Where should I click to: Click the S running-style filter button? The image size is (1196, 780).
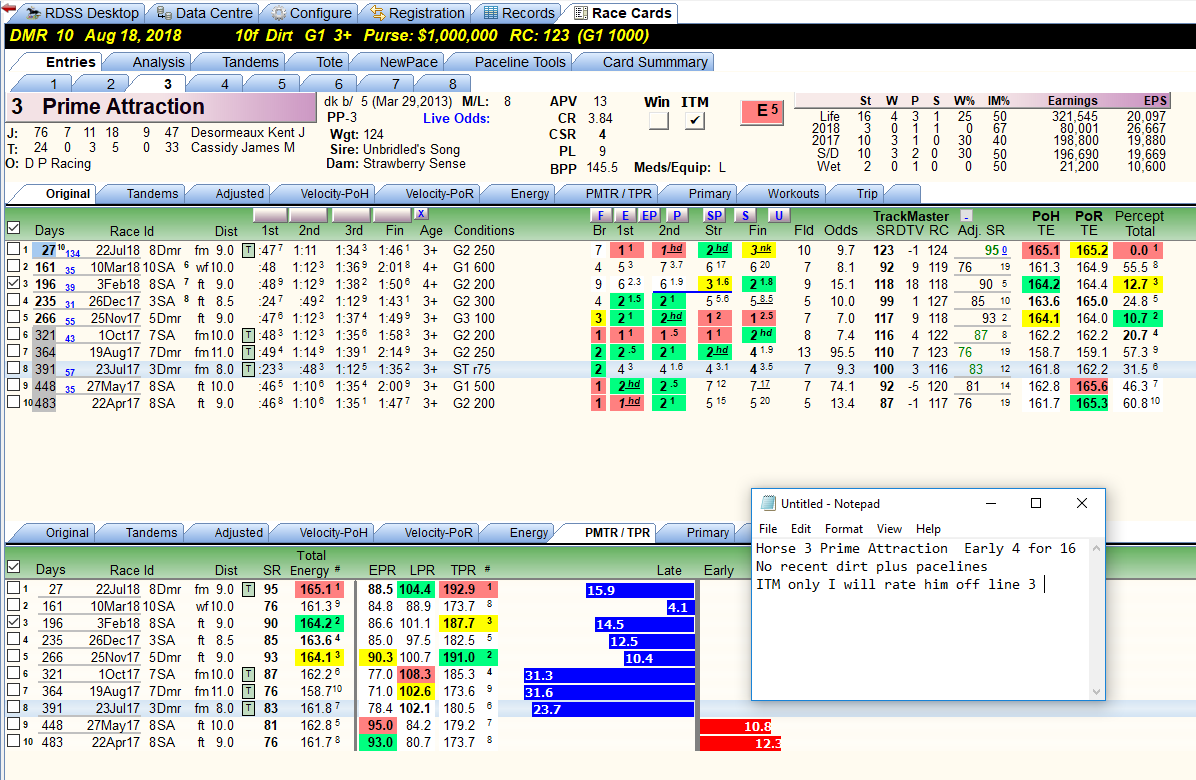[x=745, y=216]
